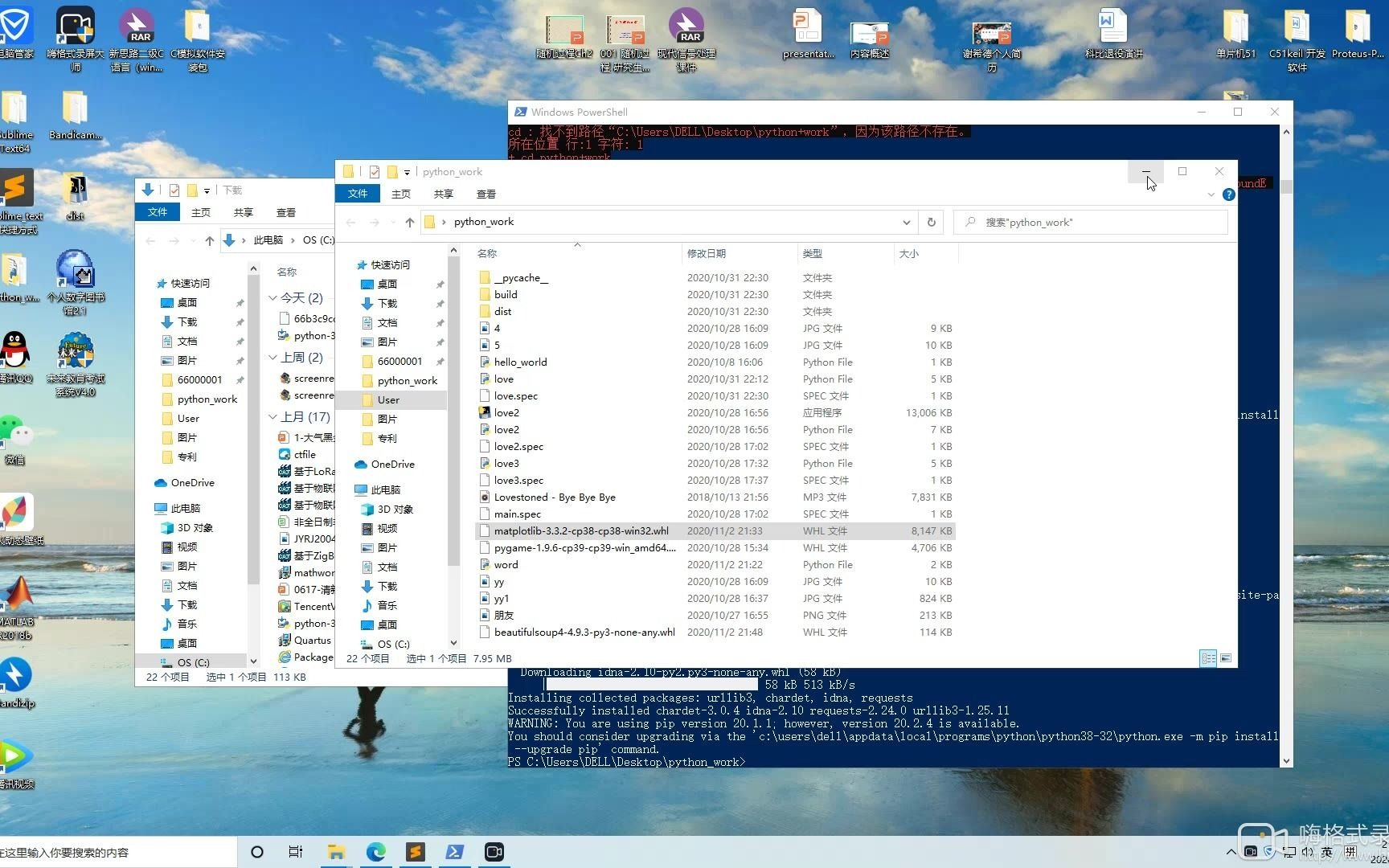This screenshot has height=868, width=1389.
Task: Select matplotlib-3.3.2-cp38-cp38-win32.whl file
Action: (716, 530)
